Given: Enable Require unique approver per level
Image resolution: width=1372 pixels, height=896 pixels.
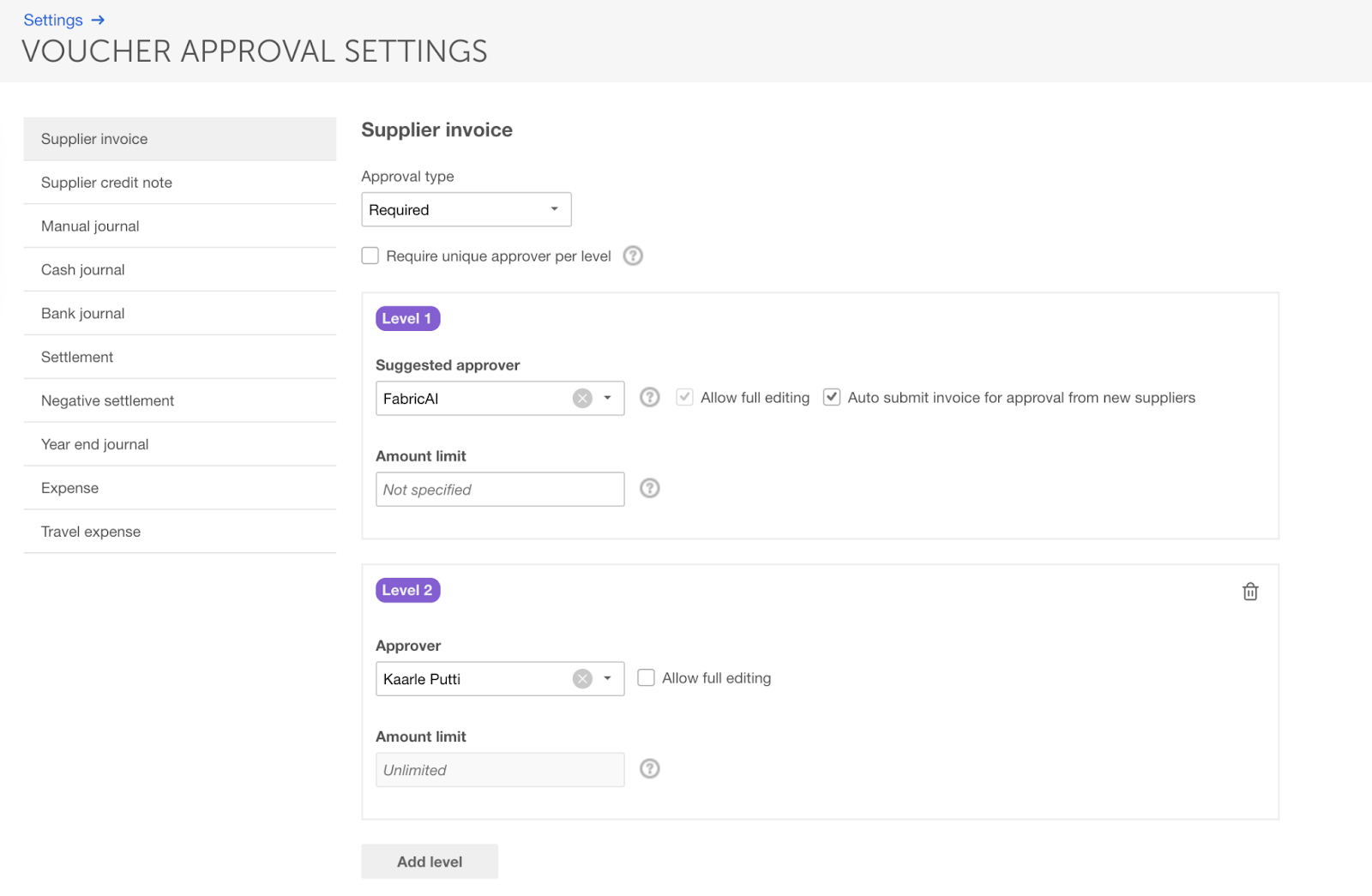Looking at the screenshot, I should click(x=370, y=256).
